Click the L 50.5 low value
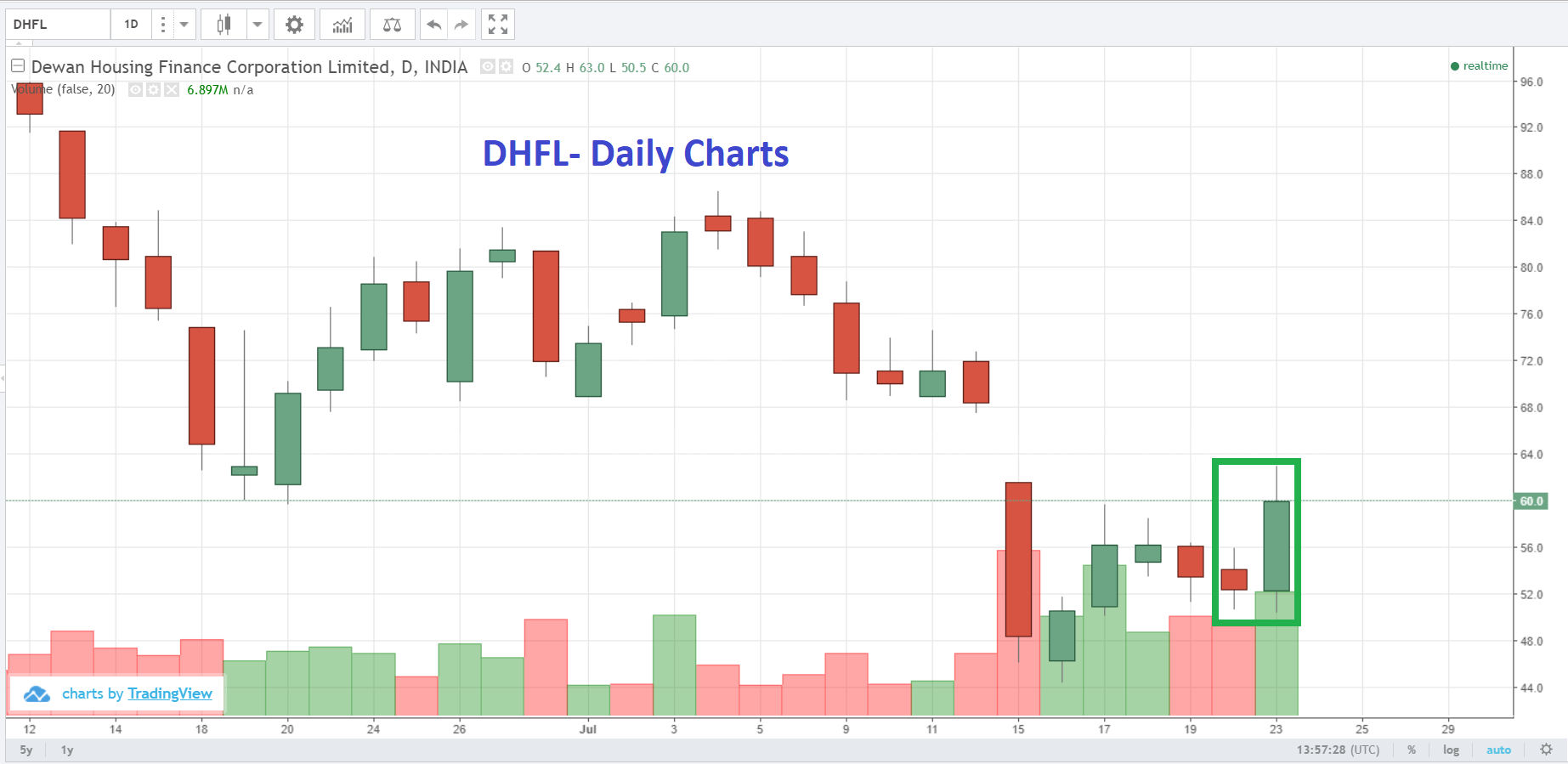Viewport: 1568px width, 764px height. [x=627, y=68]
